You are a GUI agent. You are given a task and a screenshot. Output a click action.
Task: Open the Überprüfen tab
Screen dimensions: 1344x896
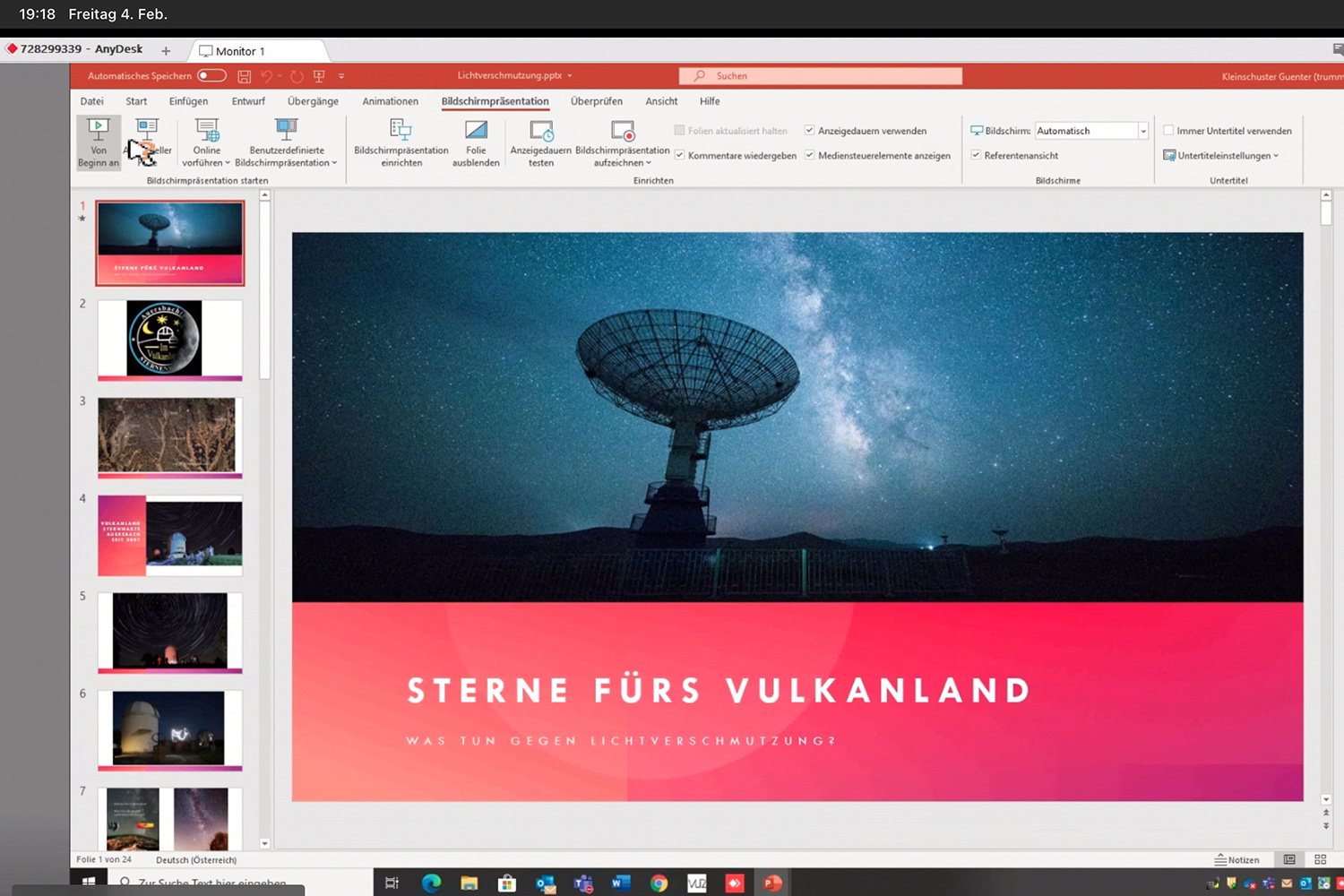pos(597,101)
